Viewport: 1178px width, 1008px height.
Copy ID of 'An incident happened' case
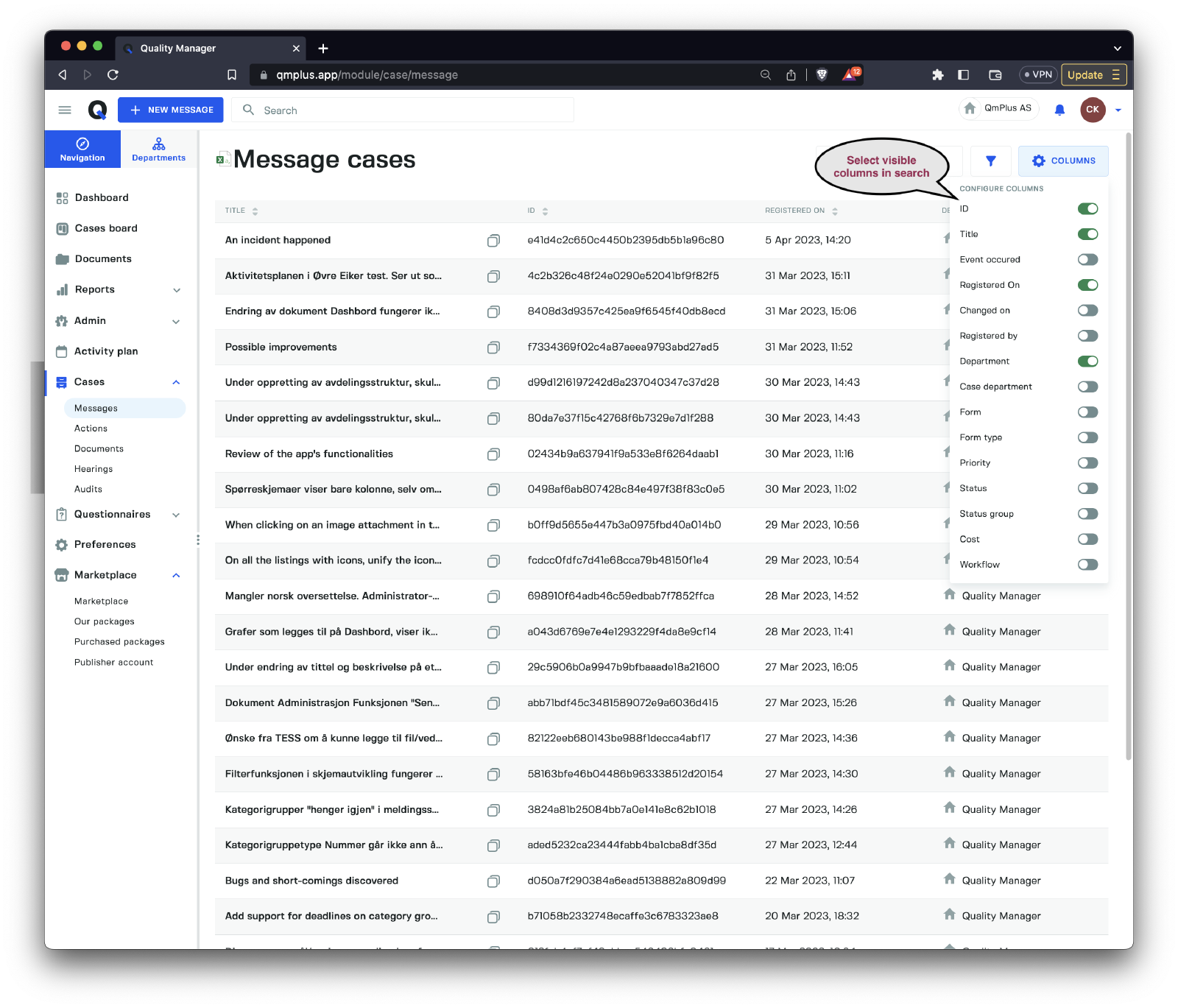pos(493,241)
